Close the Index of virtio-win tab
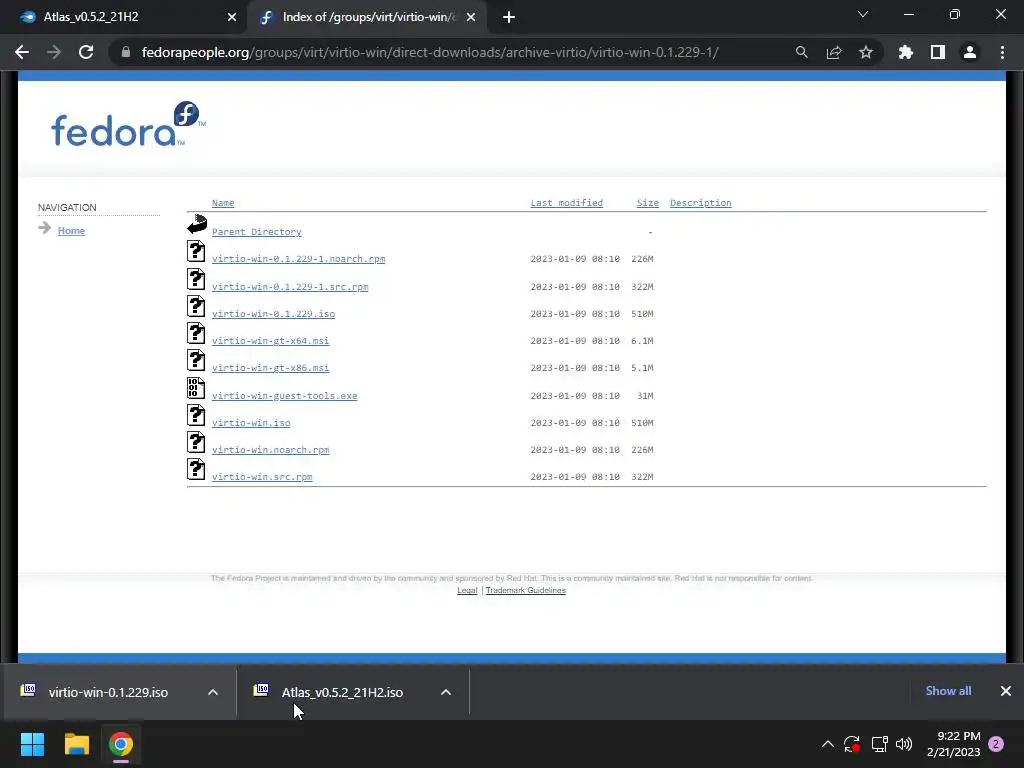Image resolution: width=1024 pixels, height=768 pixels. tap(471, 17)
